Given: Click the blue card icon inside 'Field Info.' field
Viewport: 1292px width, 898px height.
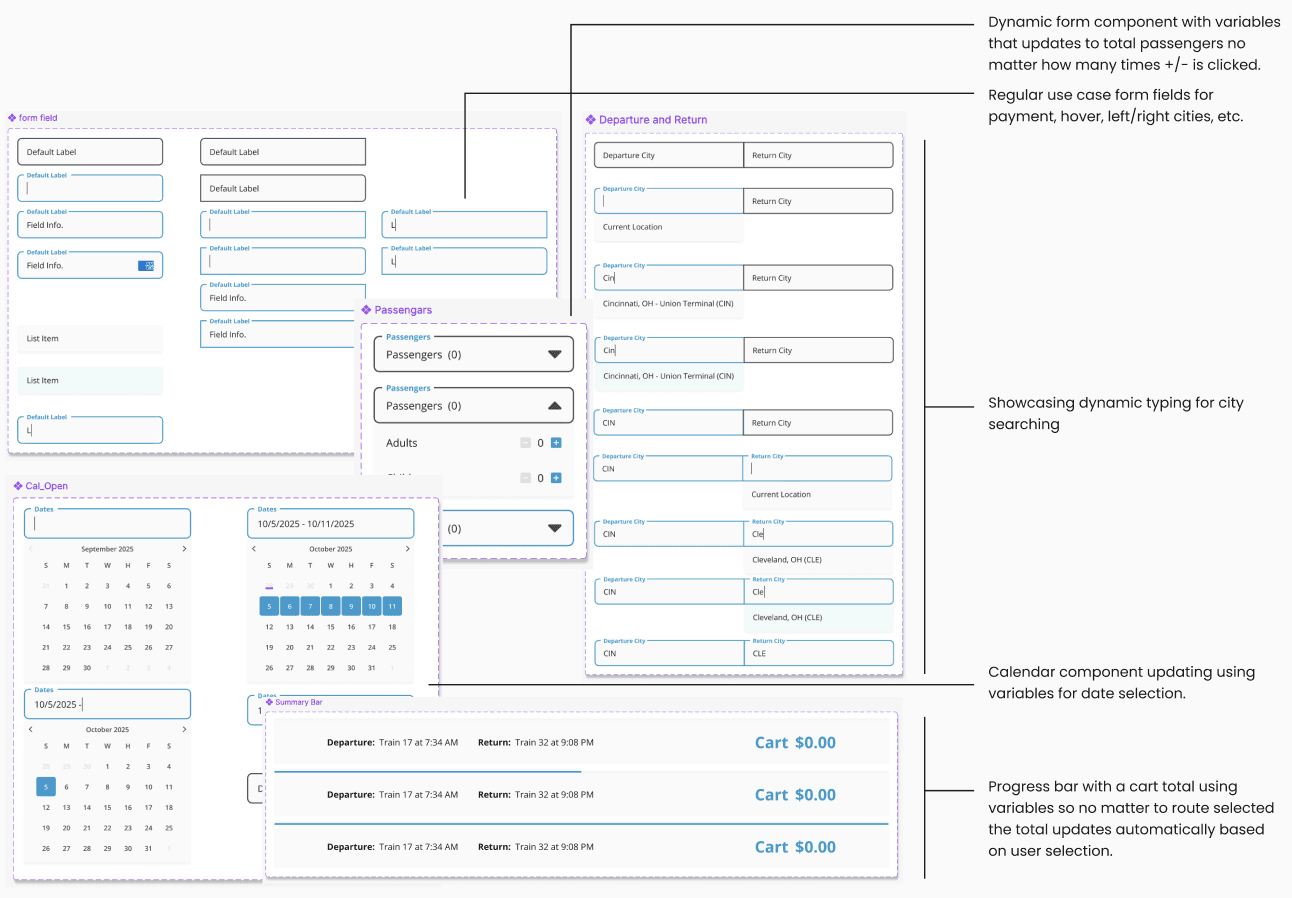Looking at the screenshot, I should coord(147,265).
